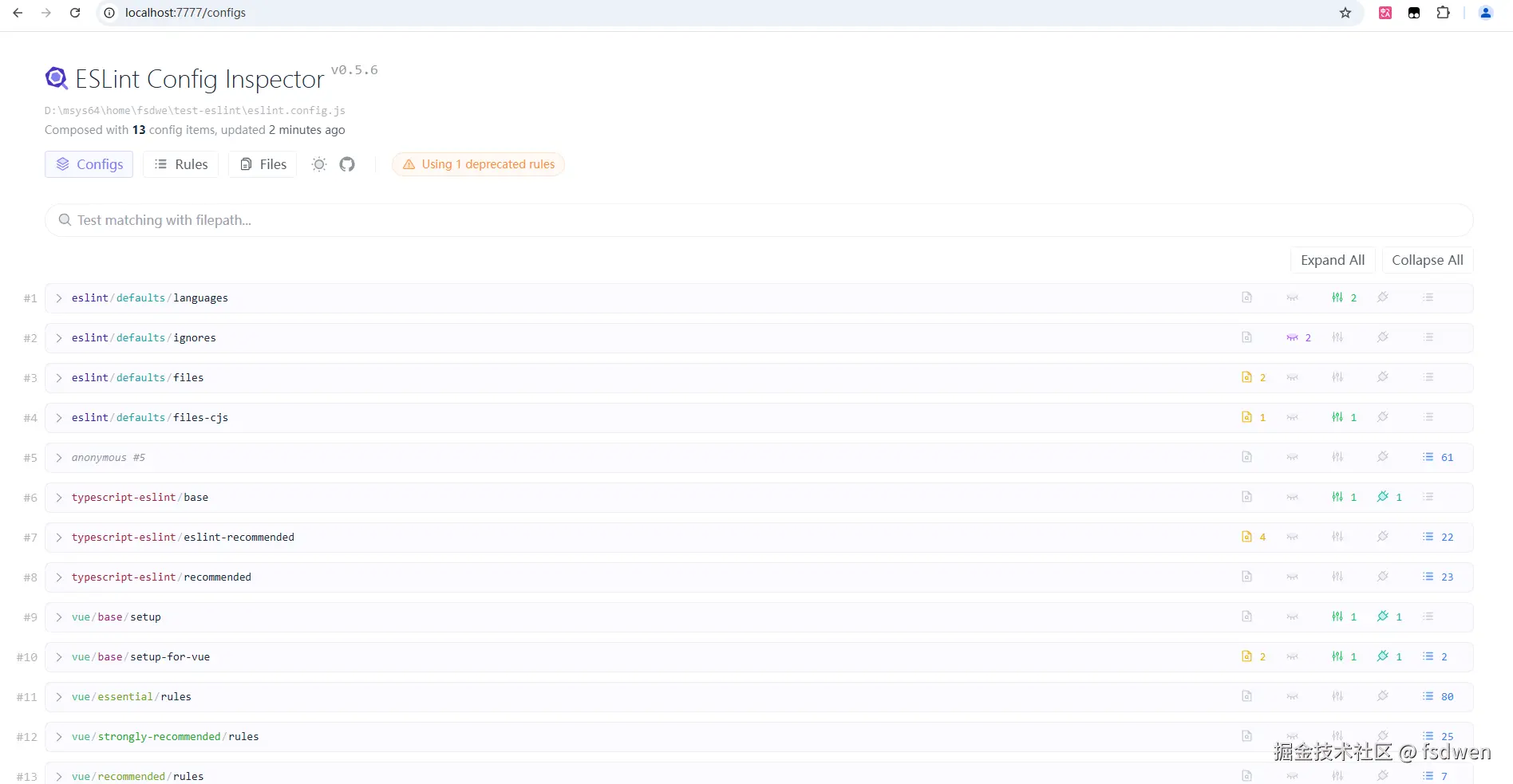This screenshot has height=784, width=1513.
Task: Expand eslint/defaults/files-cjs config
Action: [x=59, y=417]
